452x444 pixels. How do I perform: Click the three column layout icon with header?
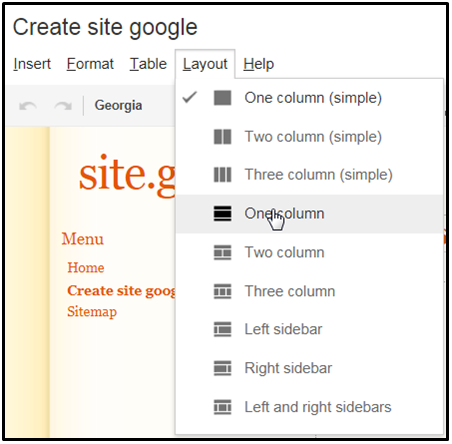222,291
